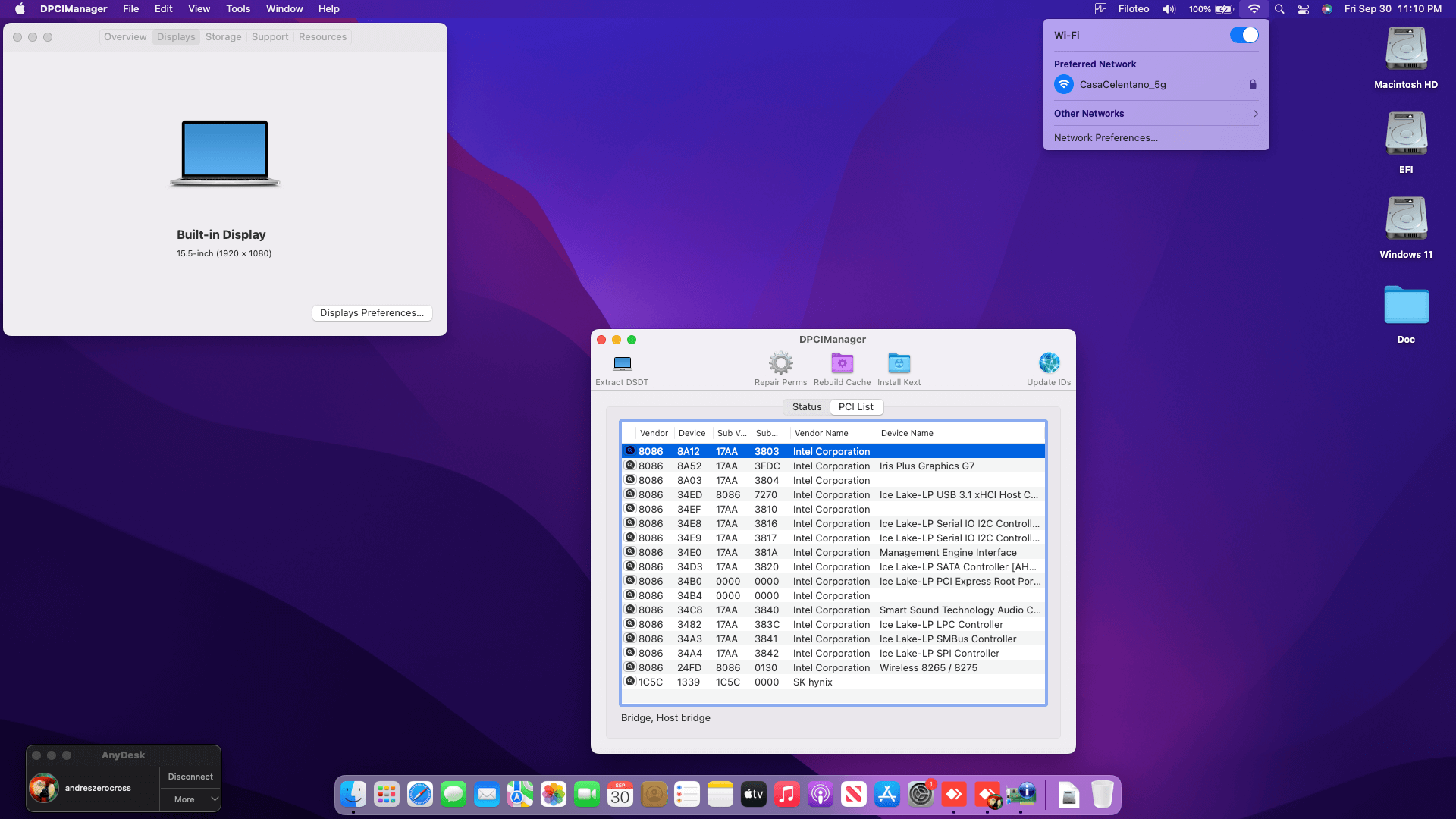Open the Music app in the Dock

point(787,794)
